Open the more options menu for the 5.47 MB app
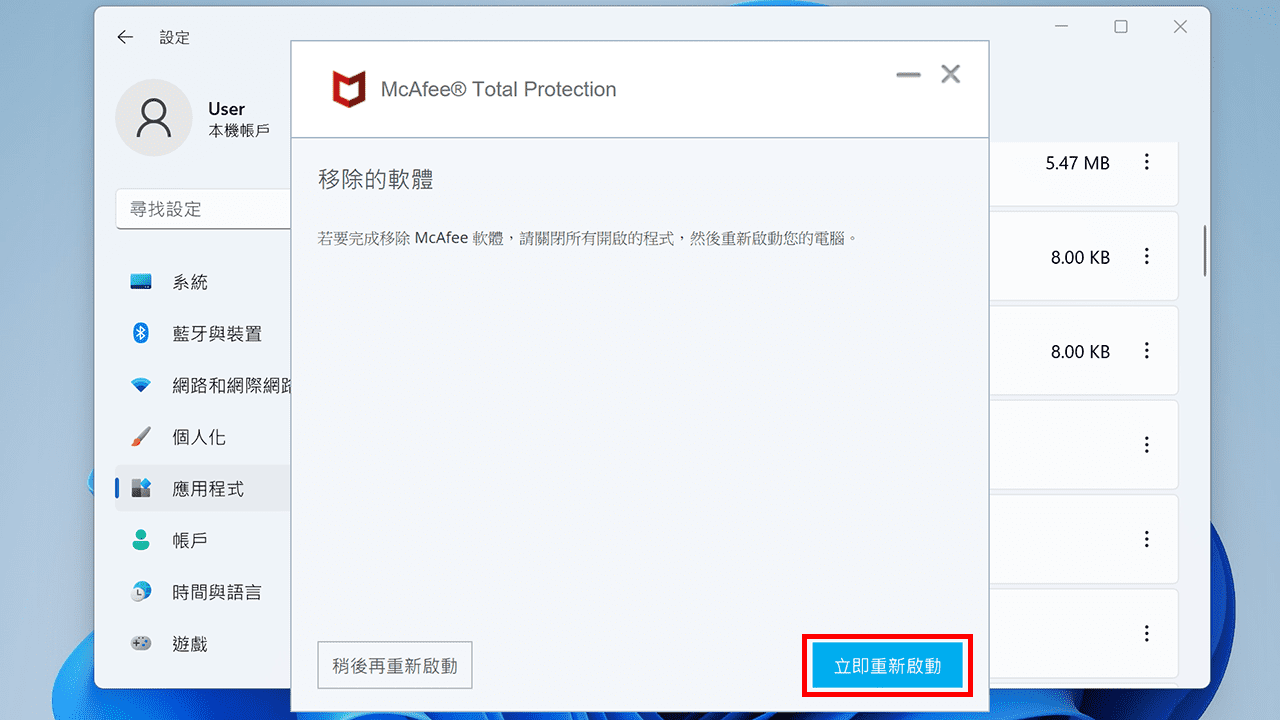 (x=1147, y=162)
